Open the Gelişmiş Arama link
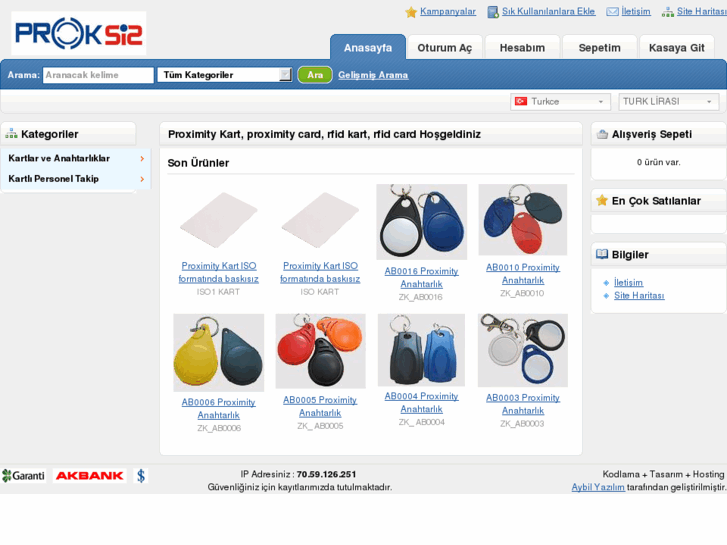Screen dimensions: 727x545 coord(373,75)
